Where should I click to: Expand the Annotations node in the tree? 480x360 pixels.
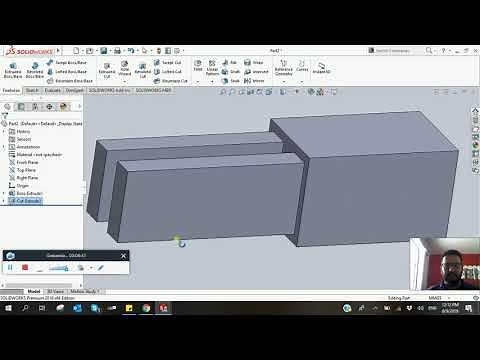pyautogui.click(x=4, y=147)
